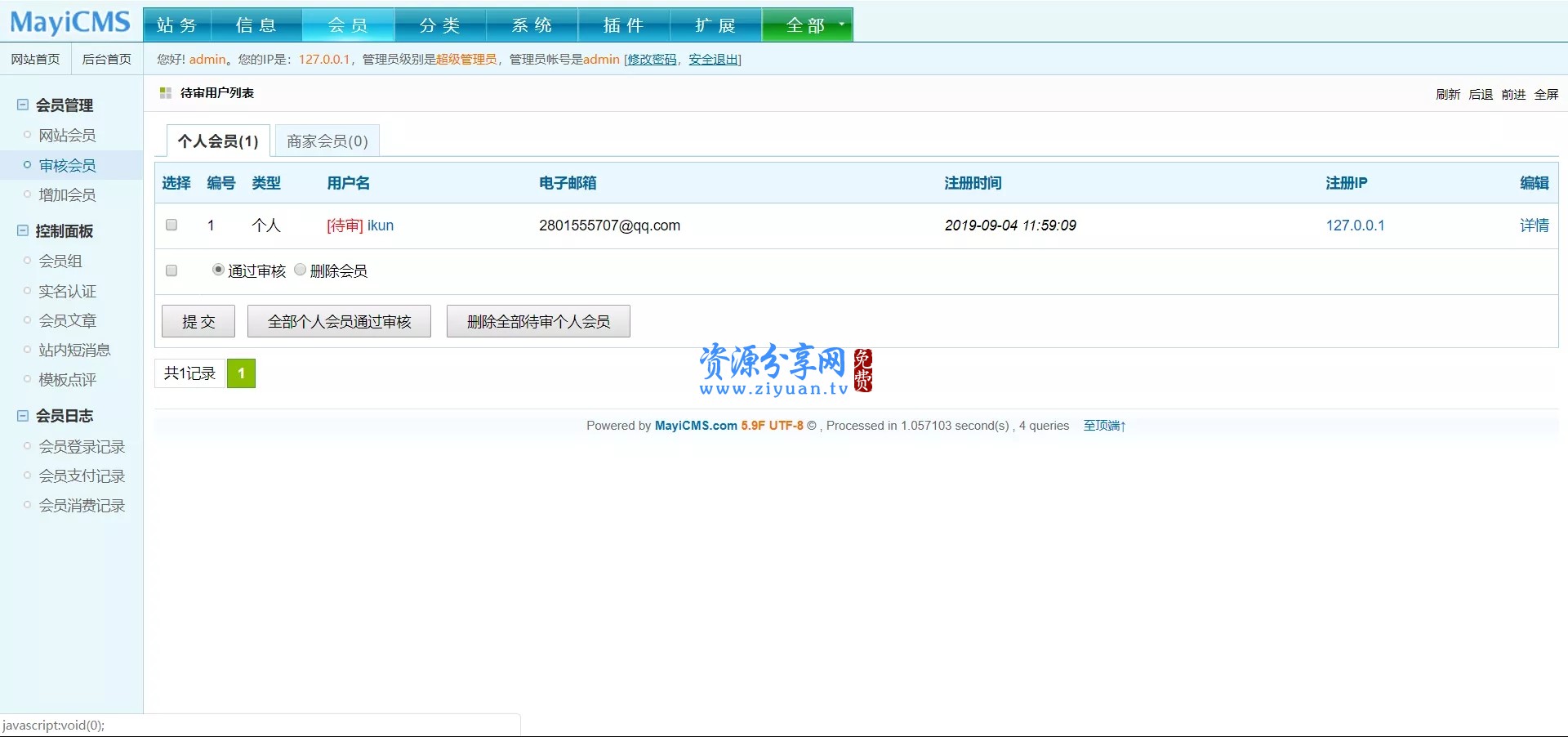Click the 注册时间 column header
The image size is (1568, 737).
click(x=973, y=183)
